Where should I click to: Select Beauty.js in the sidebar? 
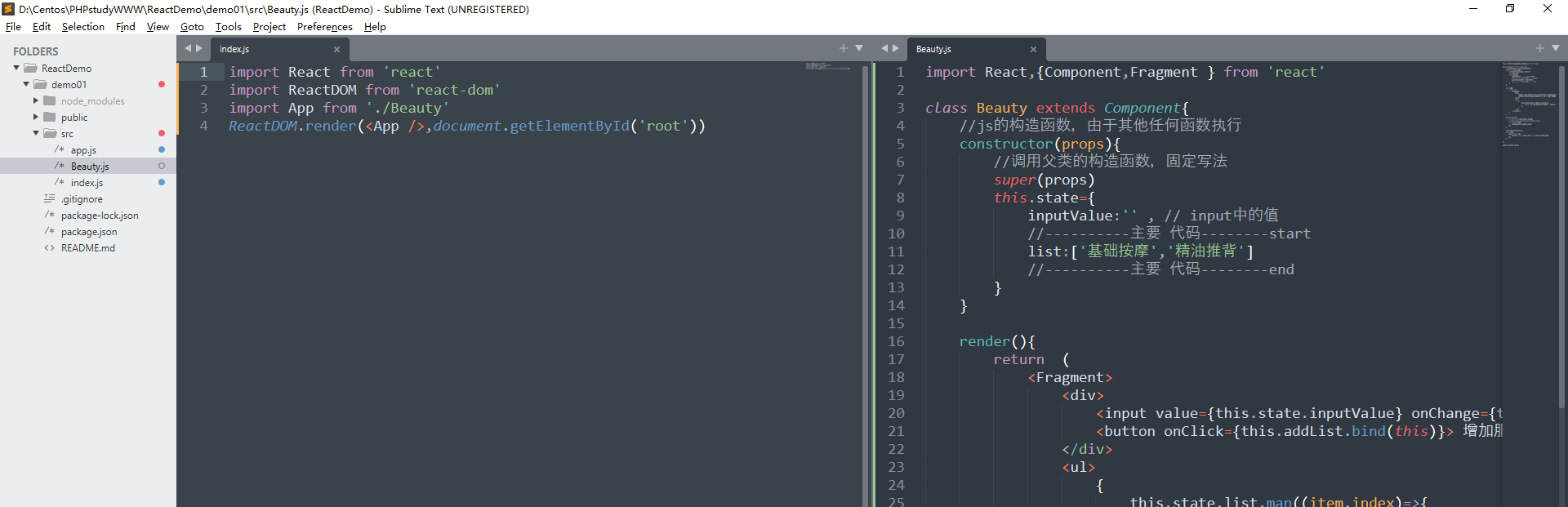pos(90,167)
